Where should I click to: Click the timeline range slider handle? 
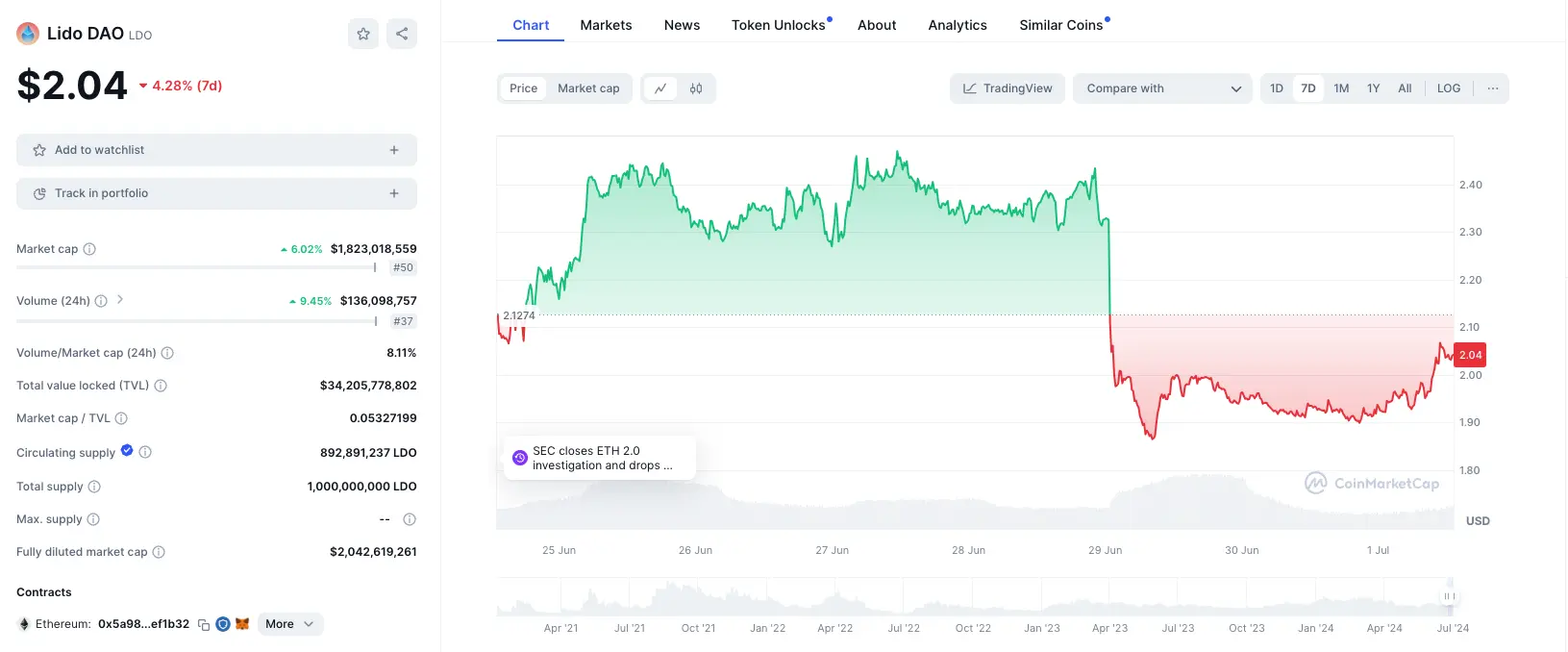click(1449, 597)
